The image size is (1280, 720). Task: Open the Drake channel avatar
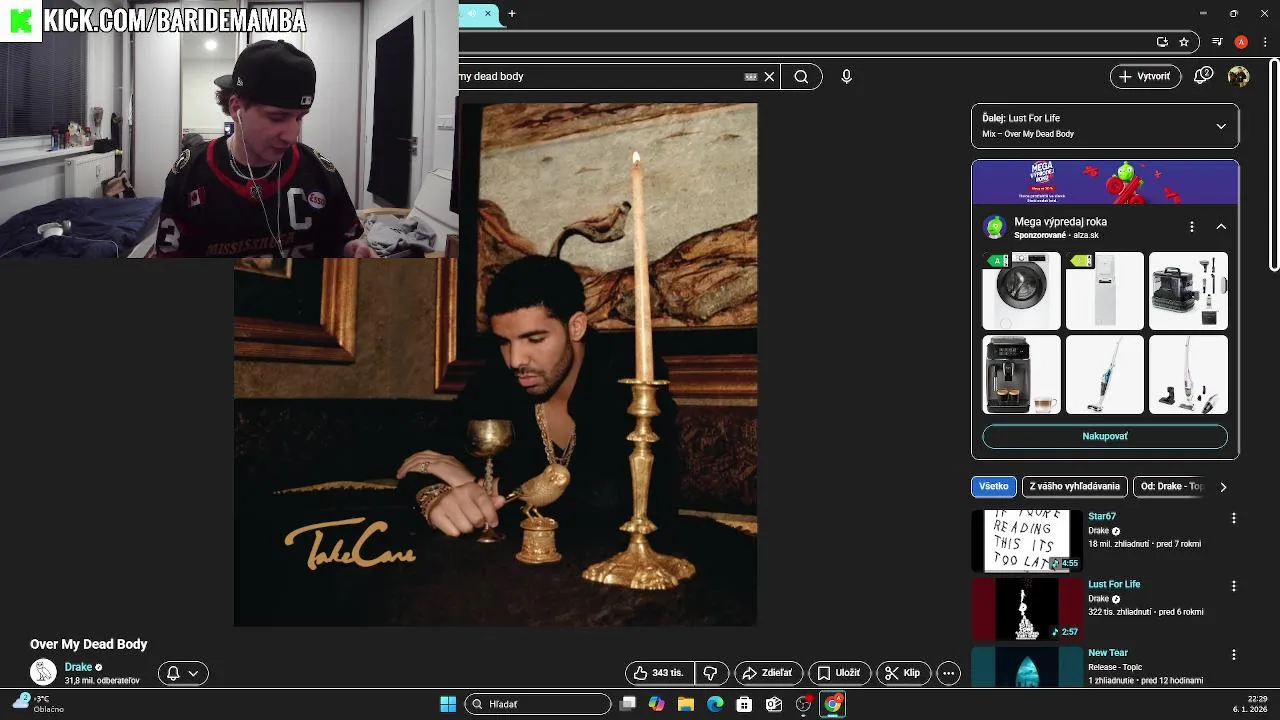(43, 673)
